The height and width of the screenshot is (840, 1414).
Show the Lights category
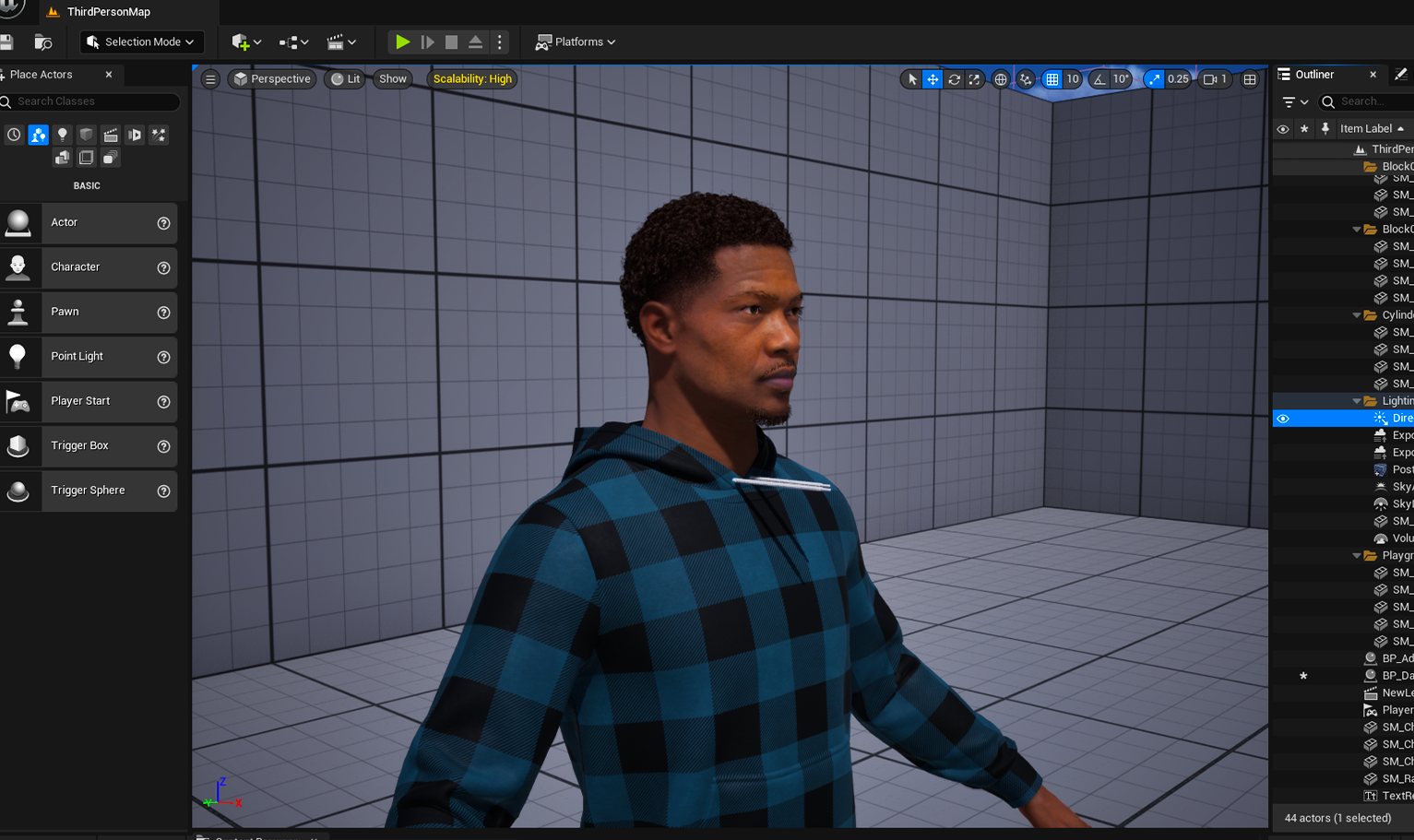tap(62, 135)
